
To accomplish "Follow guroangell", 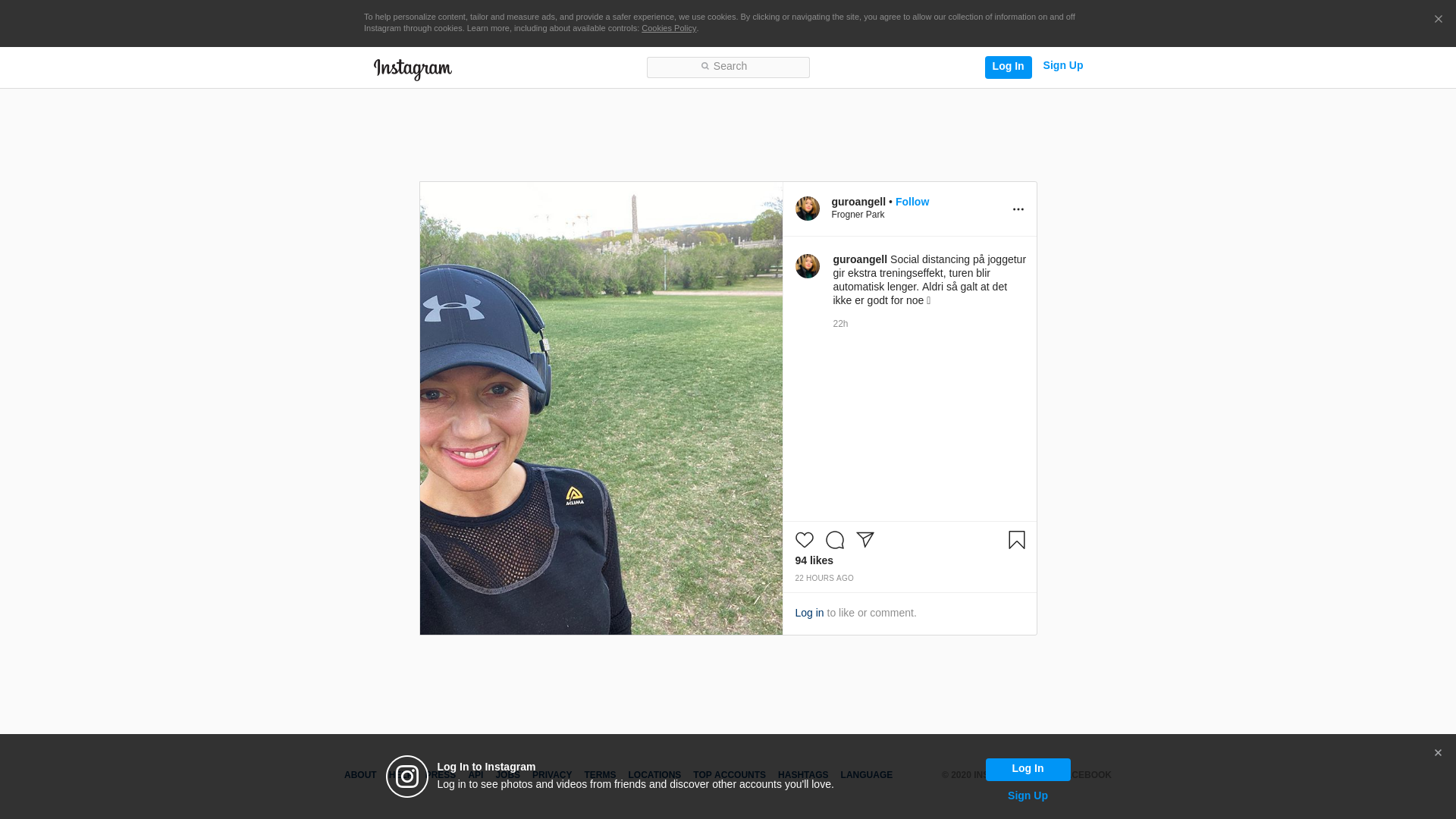I will point(912,202).
